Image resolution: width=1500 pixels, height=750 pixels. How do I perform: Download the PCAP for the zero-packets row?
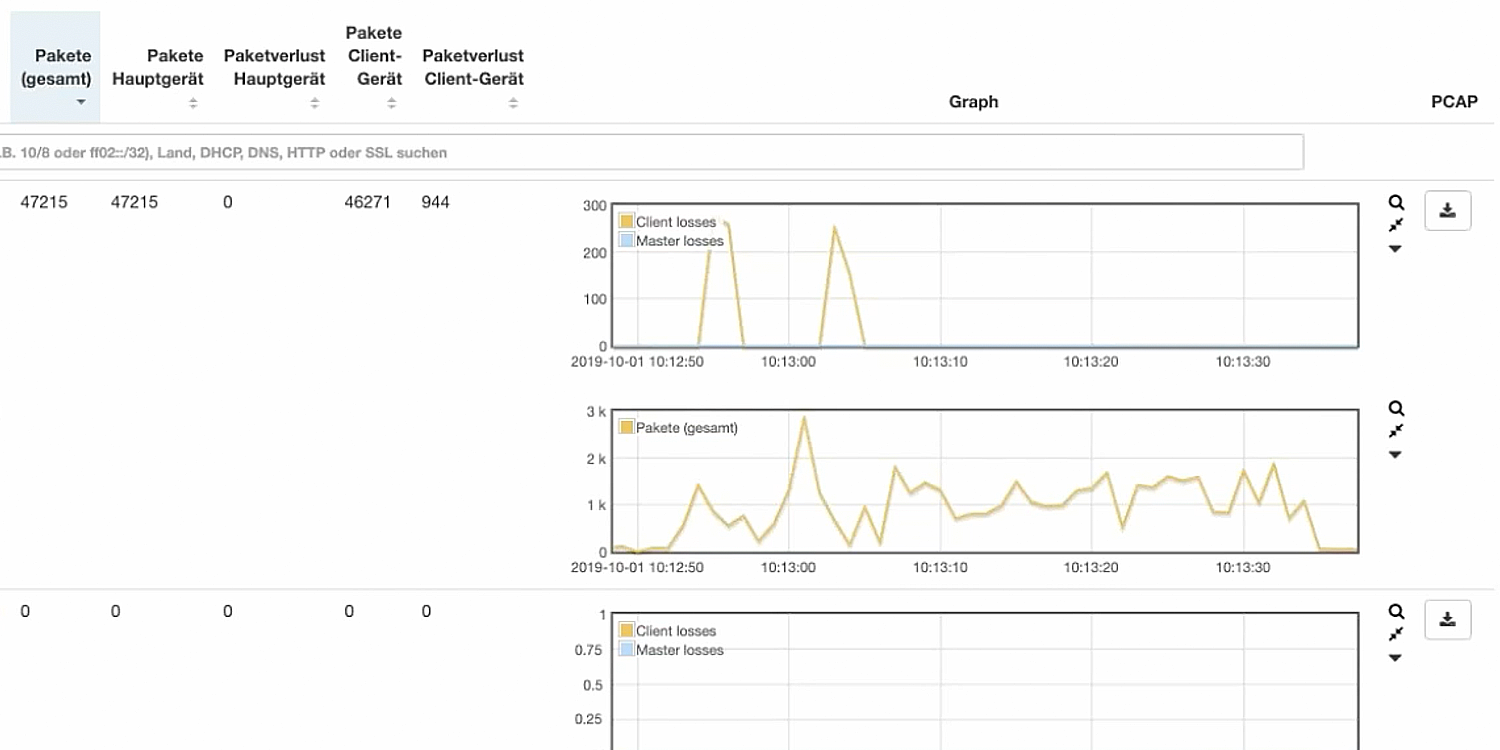tap(1447, 620)
